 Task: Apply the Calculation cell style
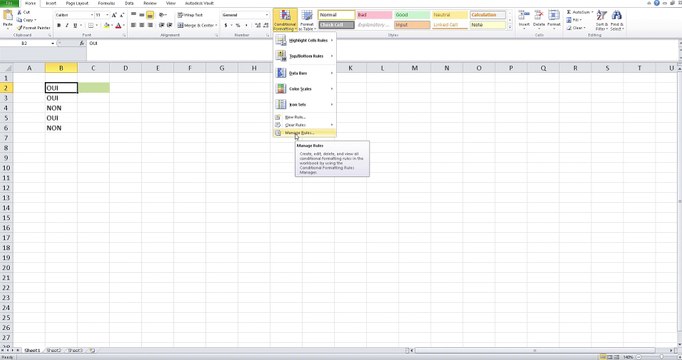point(488,15)
